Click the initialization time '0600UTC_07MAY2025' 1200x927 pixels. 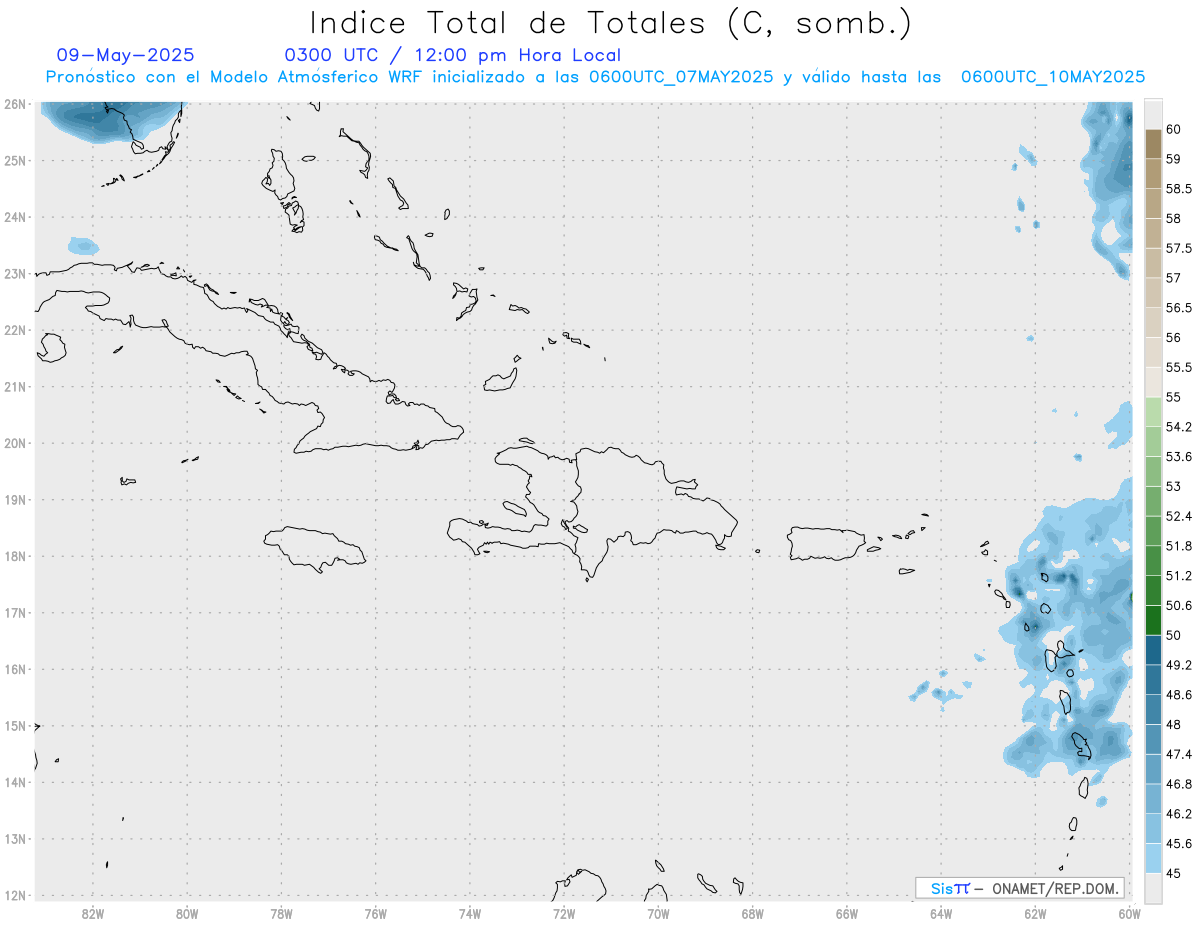pyautogui.click(x=681, y=77)
